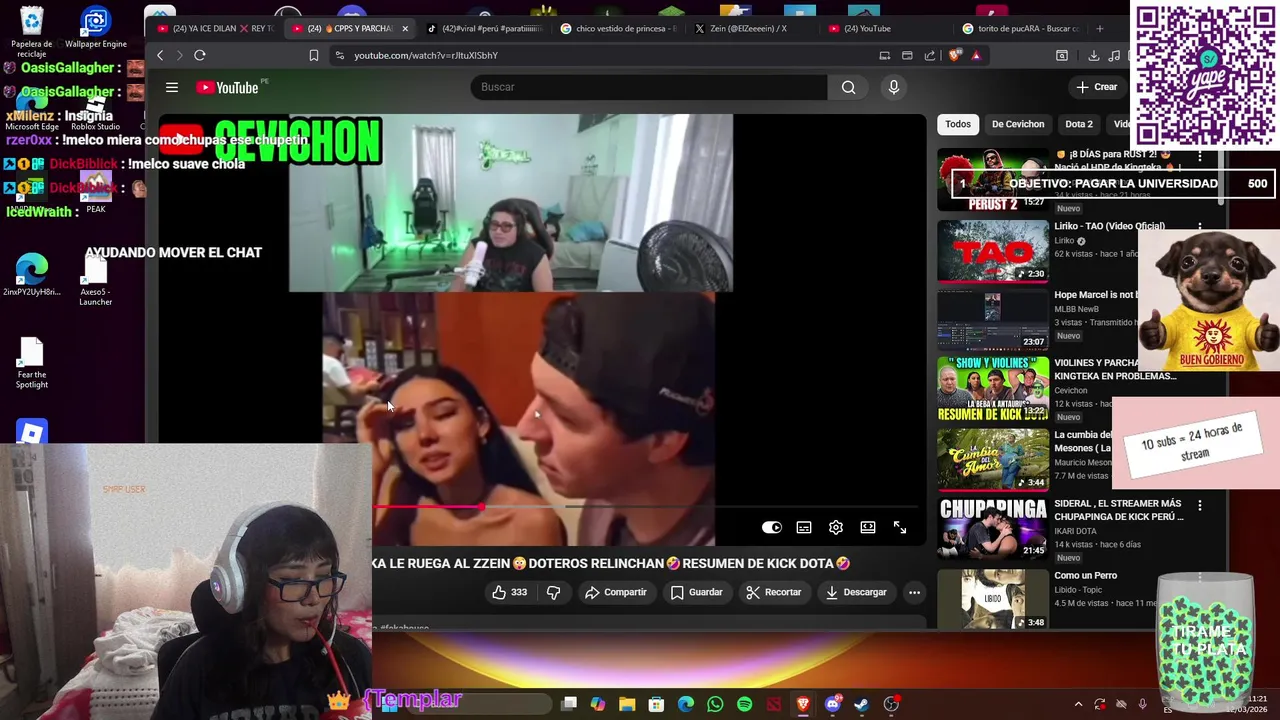Open SIDERAL, EL STREAMER MÁS video title
Screen dimensions: 1280x720
pos(1118,510)
